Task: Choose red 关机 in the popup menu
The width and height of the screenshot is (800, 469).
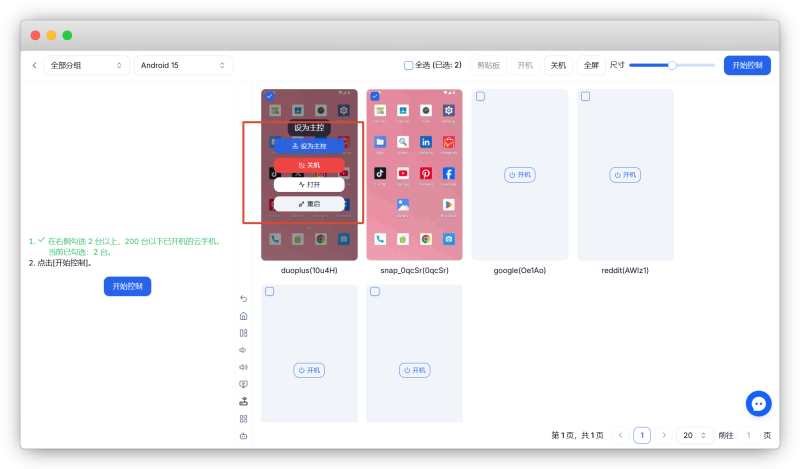Action: coord(309,165)
